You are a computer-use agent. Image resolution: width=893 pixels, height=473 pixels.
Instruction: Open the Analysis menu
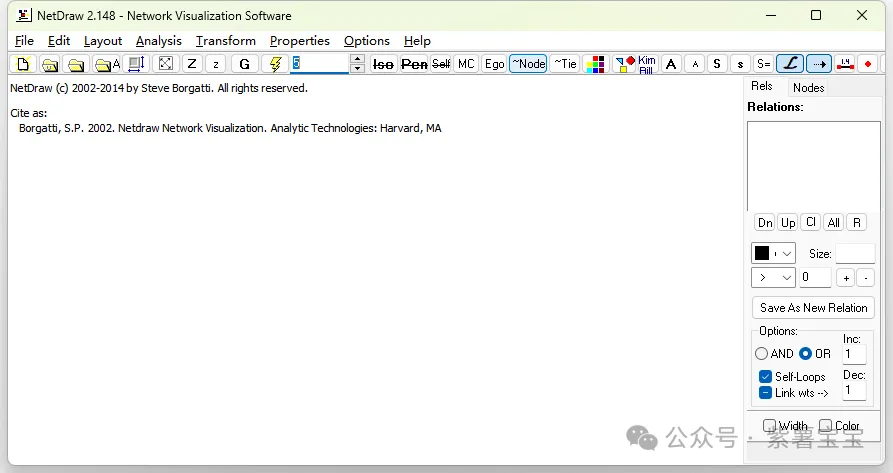point(159,41)
